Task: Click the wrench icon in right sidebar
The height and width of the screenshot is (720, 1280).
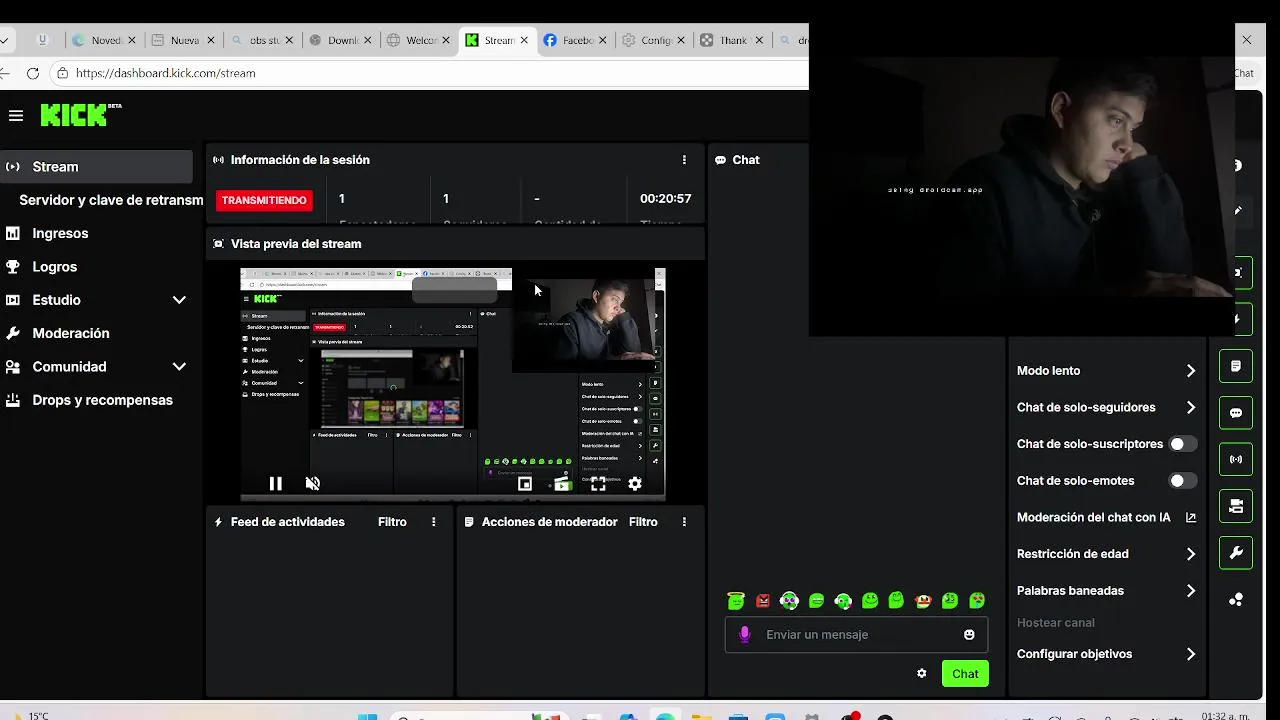Action: pyautogui.click(x=1236, y=553)
